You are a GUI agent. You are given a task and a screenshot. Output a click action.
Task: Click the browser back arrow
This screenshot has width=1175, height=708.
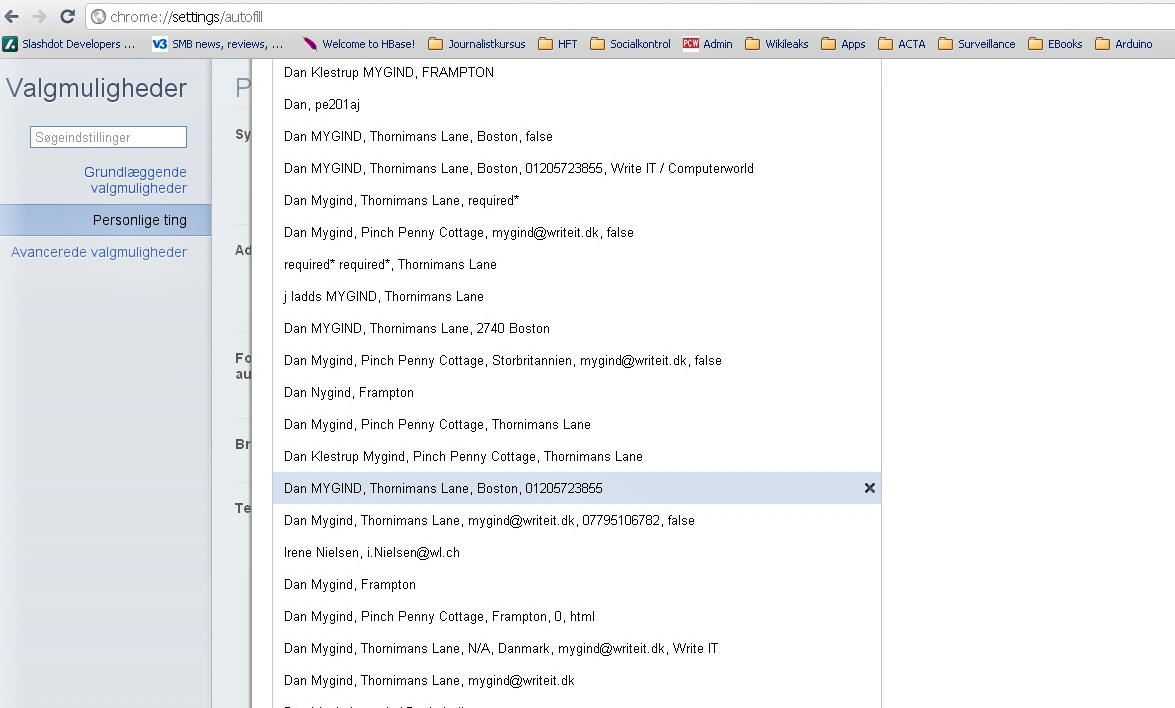[12, 16]
